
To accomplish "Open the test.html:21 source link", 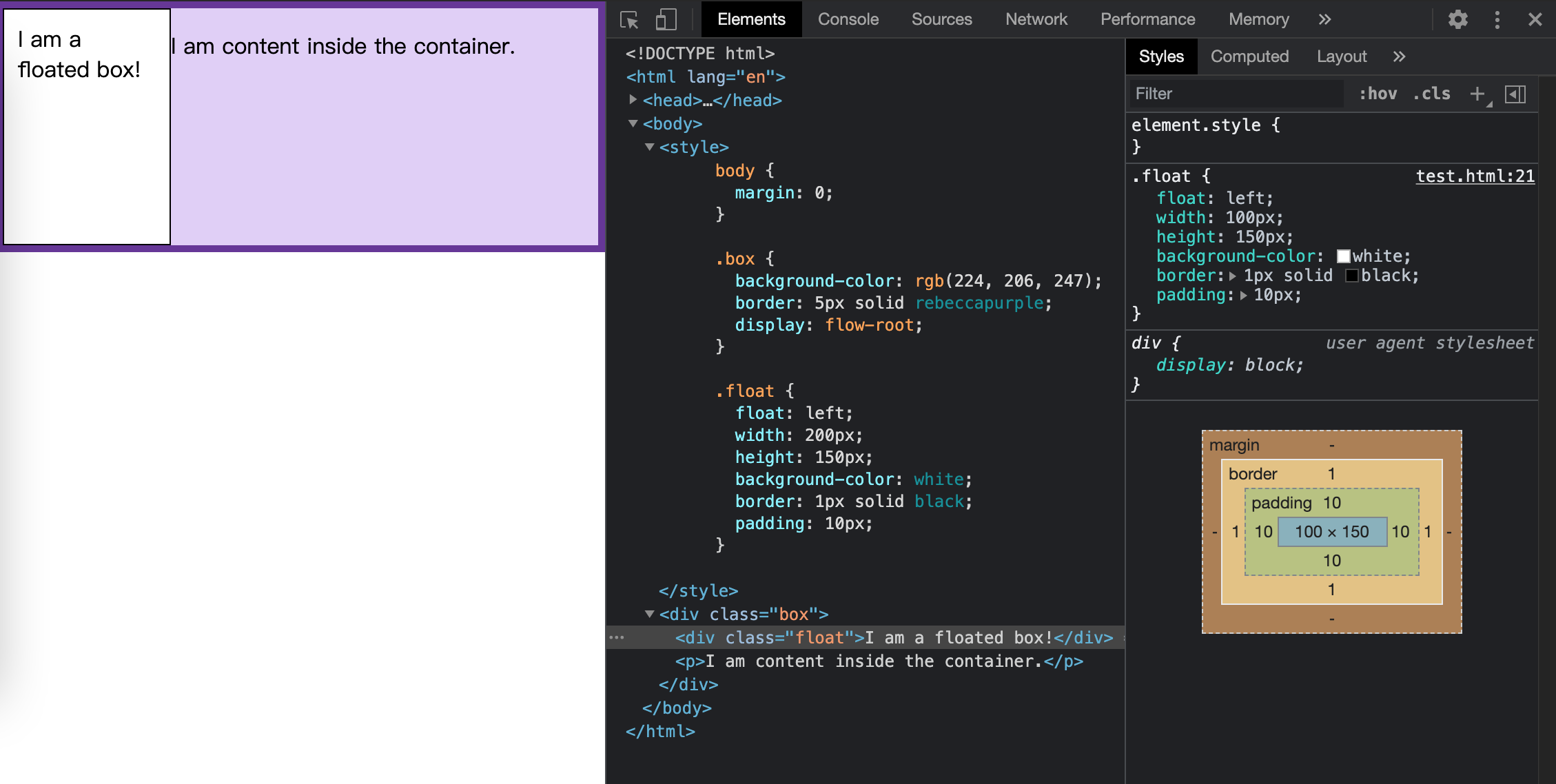I will point(1475,176).
